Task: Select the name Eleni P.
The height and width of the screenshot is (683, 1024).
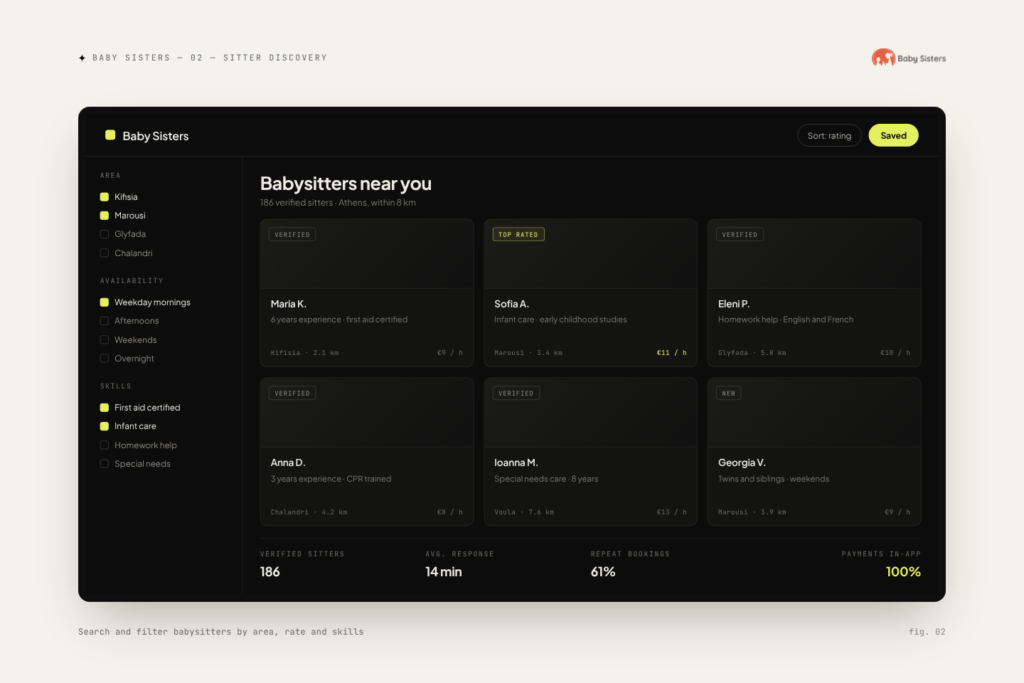Action: point(733,304)
